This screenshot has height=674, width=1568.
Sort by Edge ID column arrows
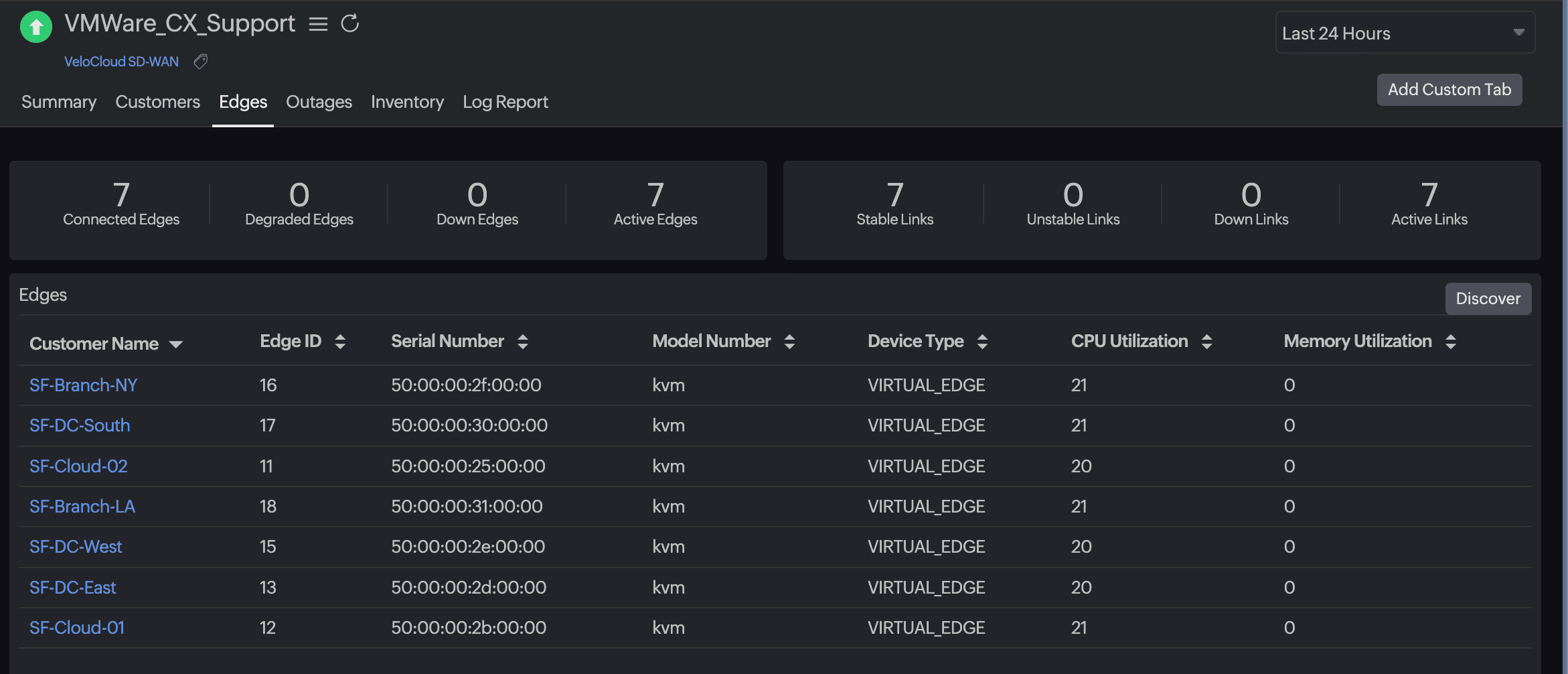click(x=340, y=342)
